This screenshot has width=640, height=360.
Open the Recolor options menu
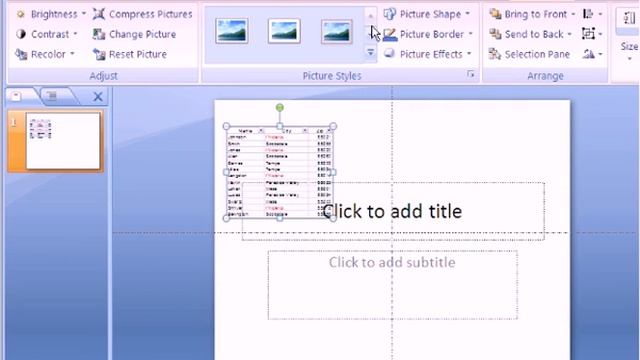coord(44,54)
